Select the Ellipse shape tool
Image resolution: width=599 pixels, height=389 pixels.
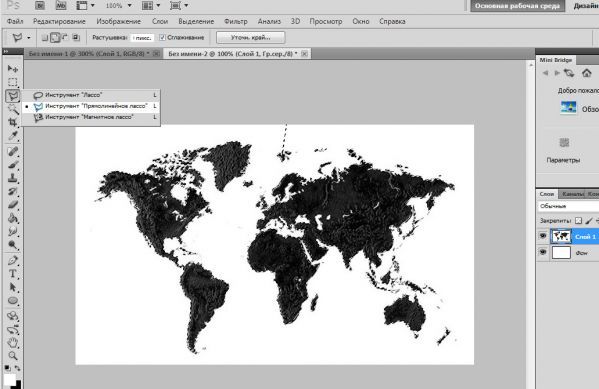point(13,301)
